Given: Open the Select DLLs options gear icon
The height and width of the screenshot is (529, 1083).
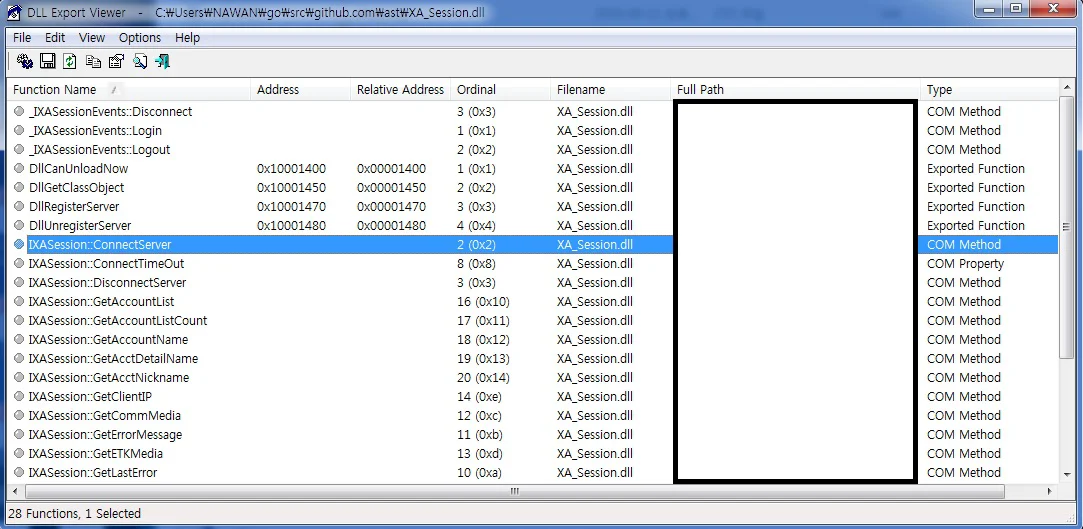Looking at the screenshot, I should click(x=25, y=61).
